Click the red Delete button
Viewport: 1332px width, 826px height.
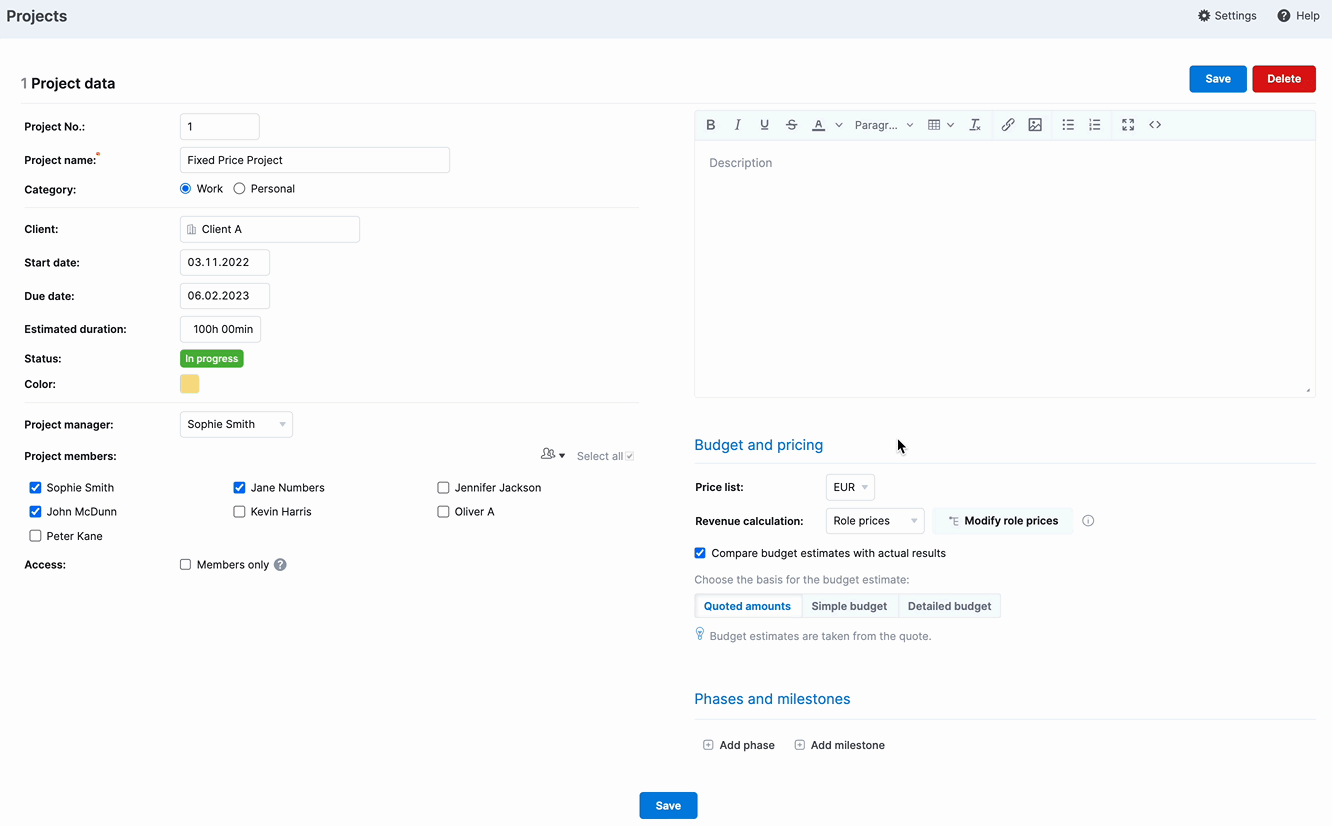point(1284,79)
